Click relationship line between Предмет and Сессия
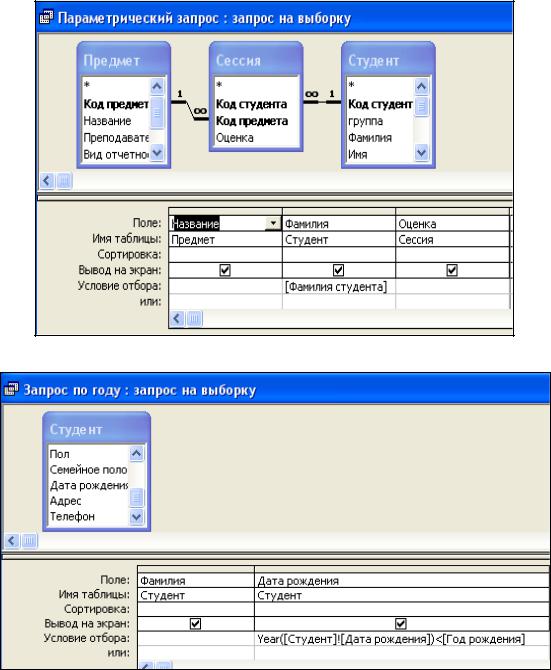The height and width of the screenshot is (670, 551). point(190,110)
